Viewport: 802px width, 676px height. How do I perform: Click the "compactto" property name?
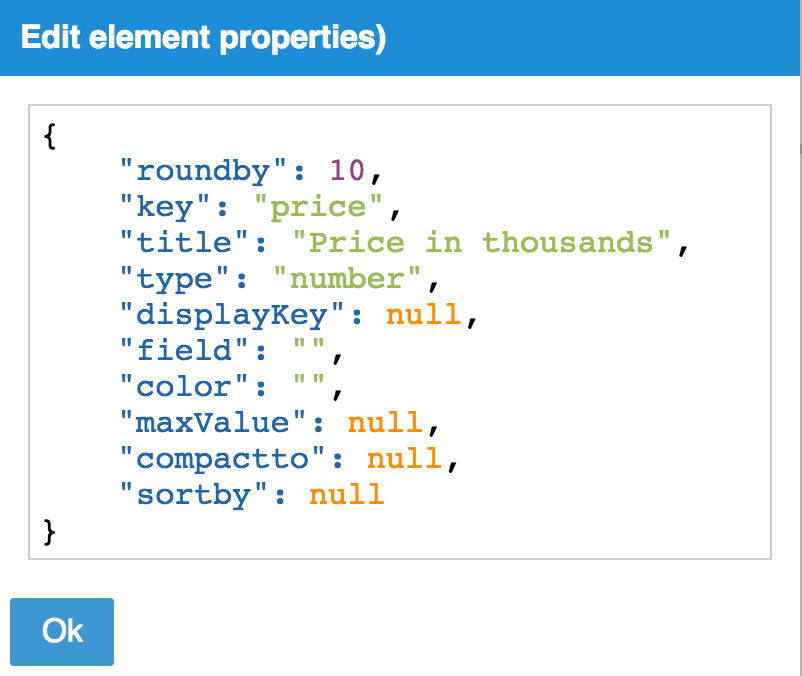coord(233,459)
